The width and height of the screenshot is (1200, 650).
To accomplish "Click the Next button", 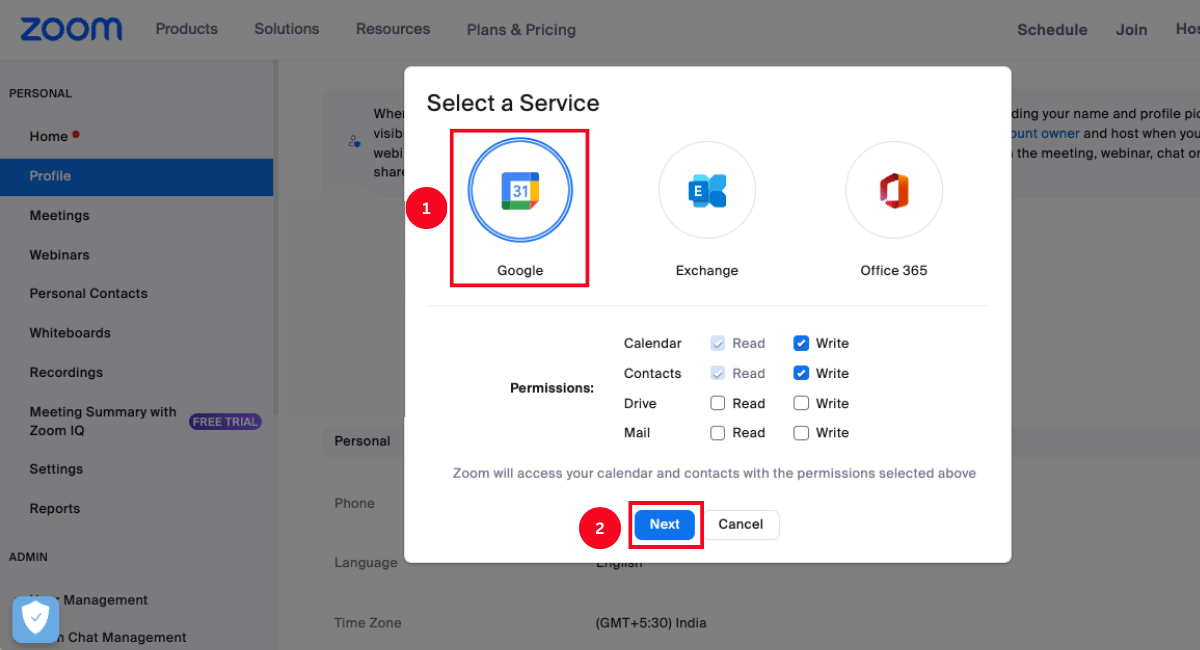I will click(x=664, y=524).
